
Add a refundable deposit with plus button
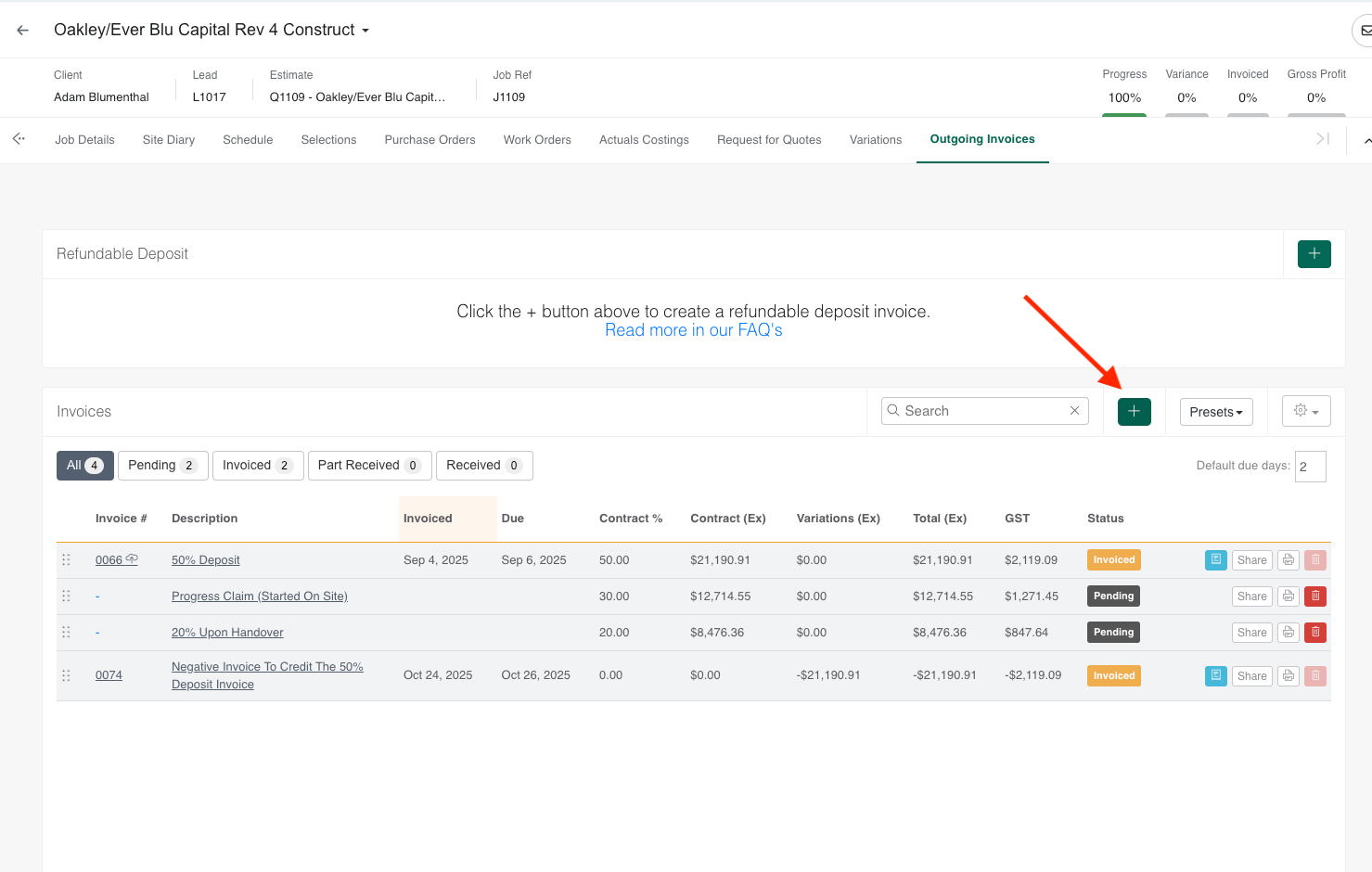pos(1314,254)
